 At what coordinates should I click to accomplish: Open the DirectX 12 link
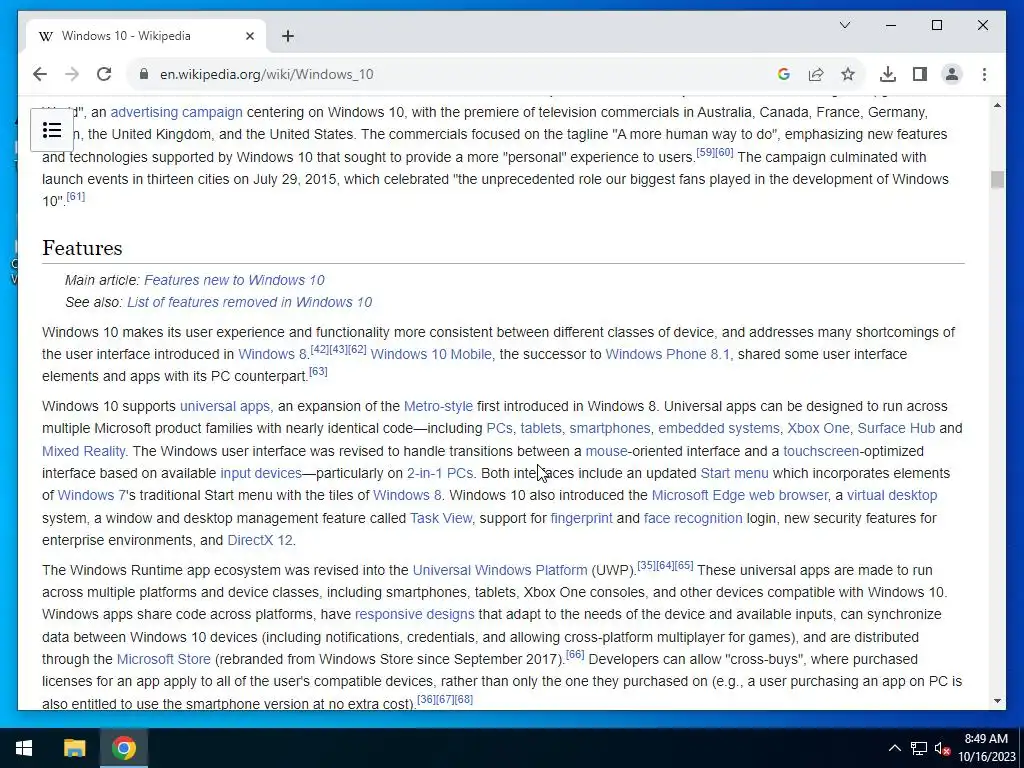pyautogui.click(x=260, y=541)
